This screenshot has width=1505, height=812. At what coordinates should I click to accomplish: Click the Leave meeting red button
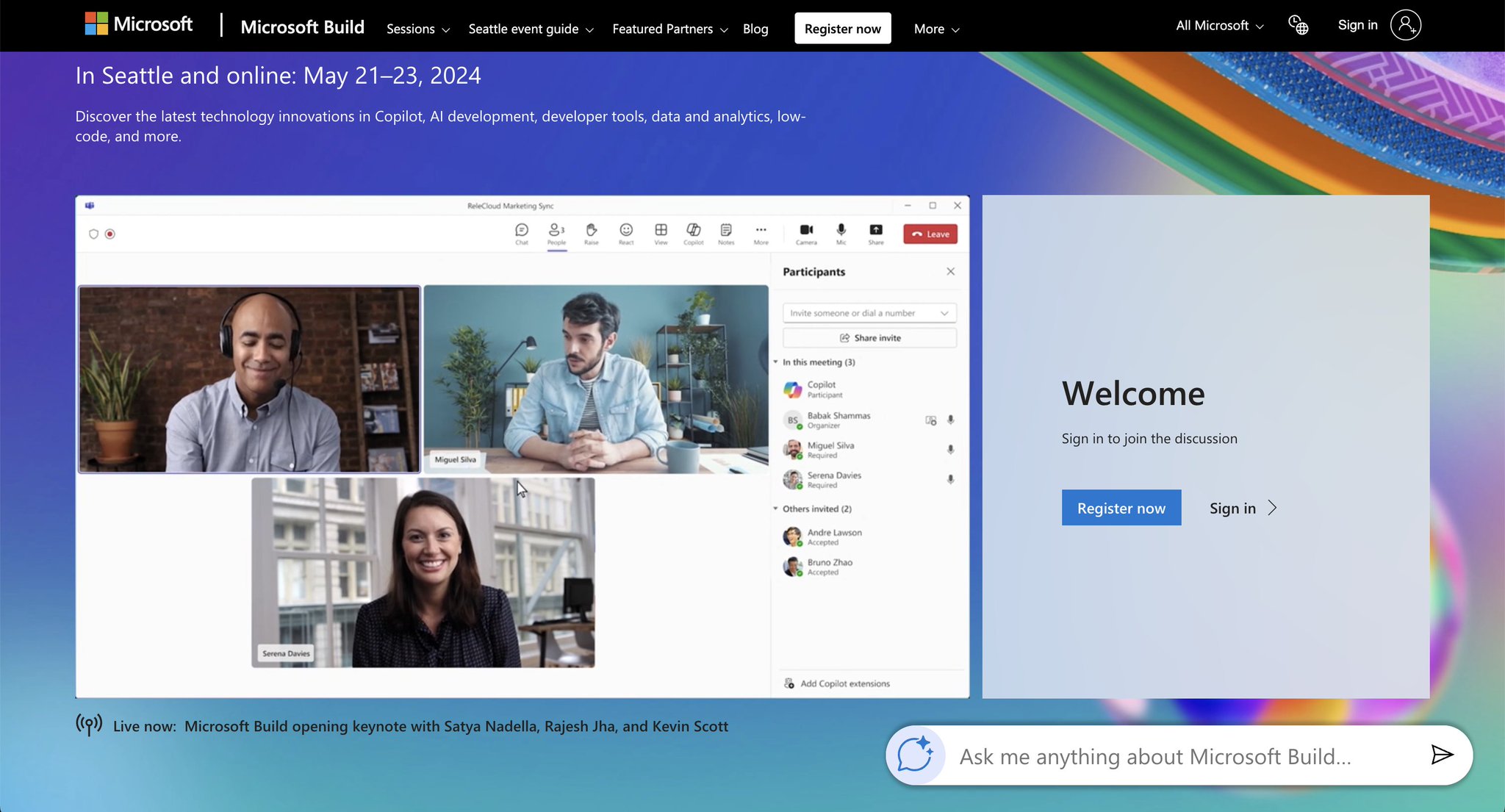[930, 234]
